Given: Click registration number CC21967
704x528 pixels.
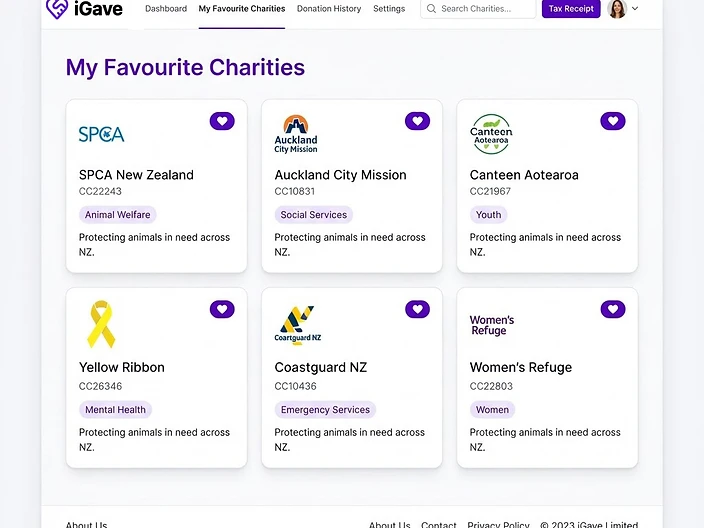Looking at the screenshot, I should (490, 191).
